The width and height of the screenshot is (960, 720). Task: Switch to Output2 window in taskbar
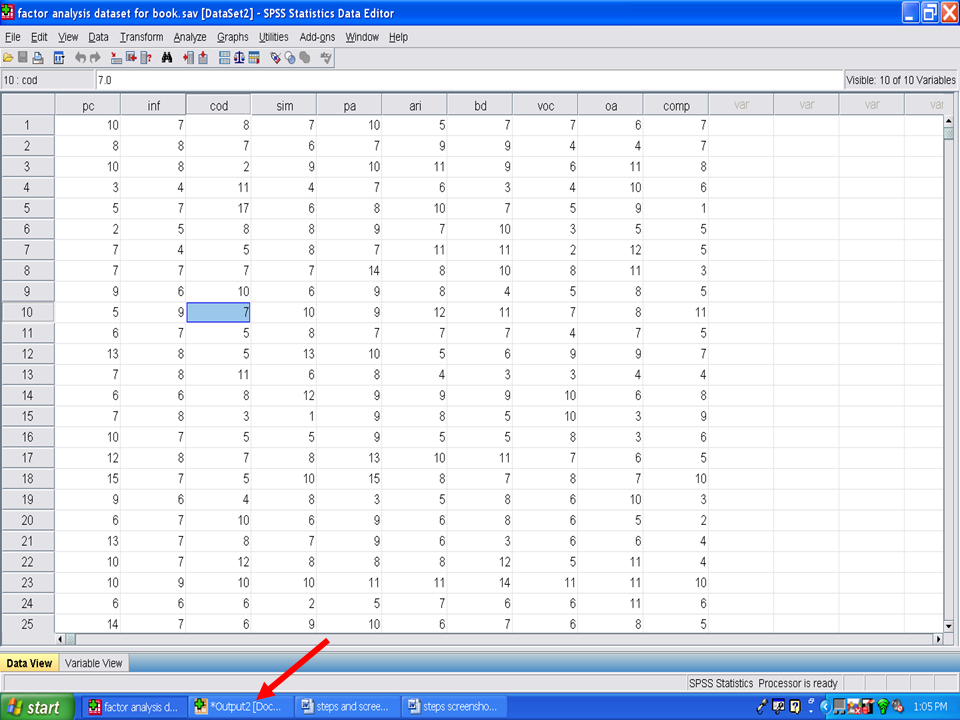(x=239, y=707)
